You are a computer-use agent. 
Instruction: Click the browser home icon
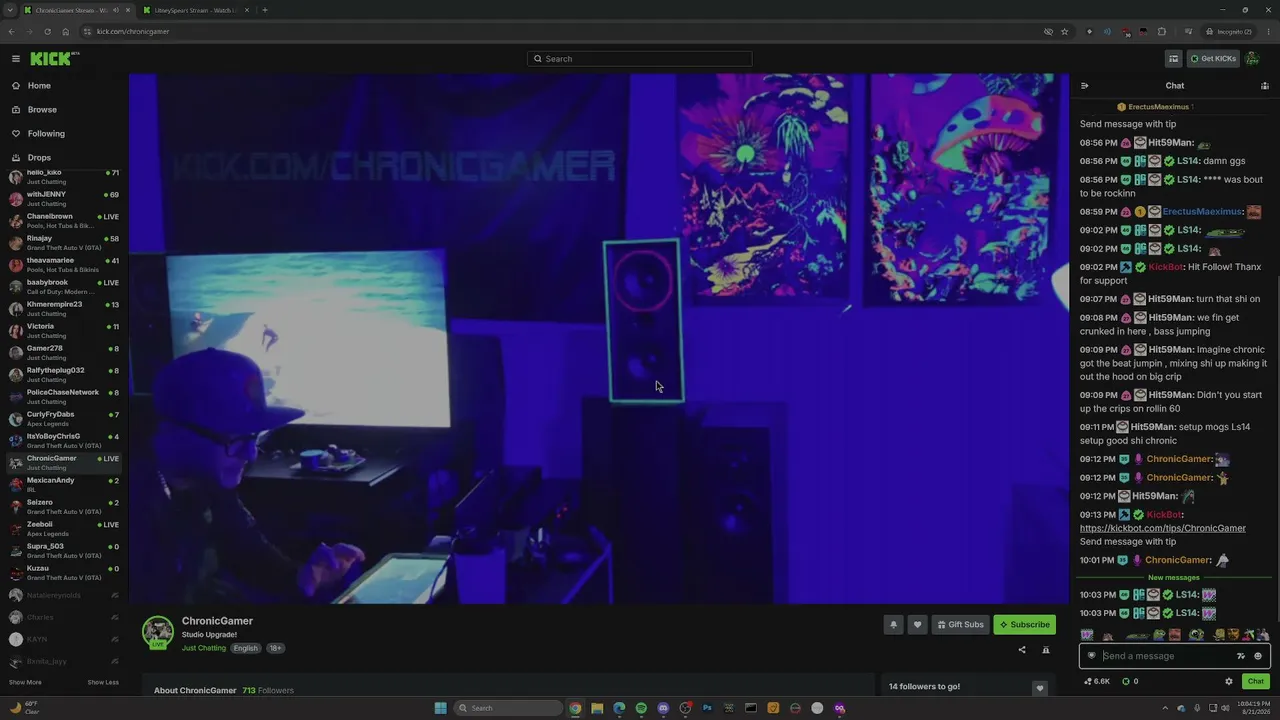pos(66,31)
